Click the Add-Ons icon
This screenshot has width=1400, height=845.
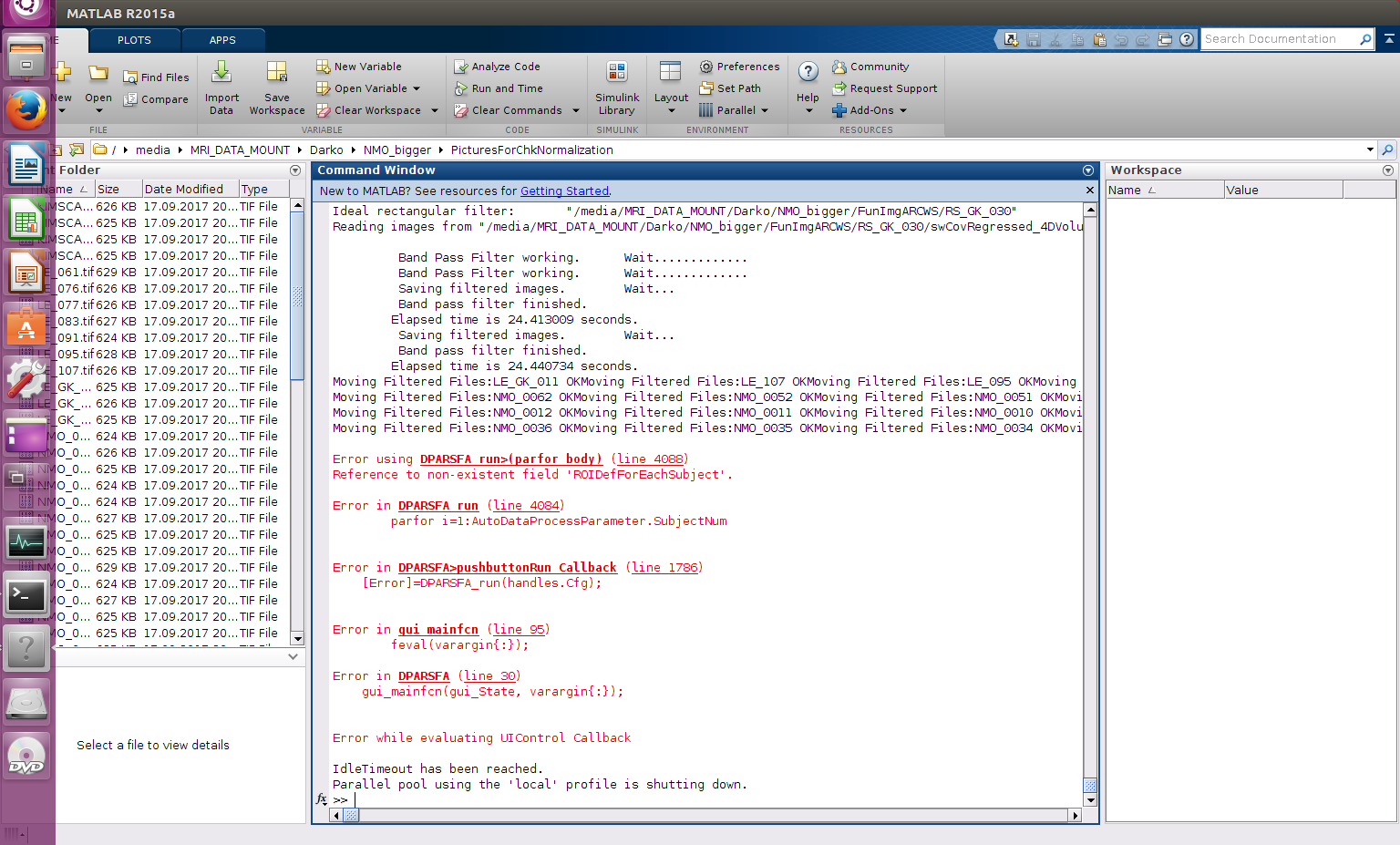[839, 110]
